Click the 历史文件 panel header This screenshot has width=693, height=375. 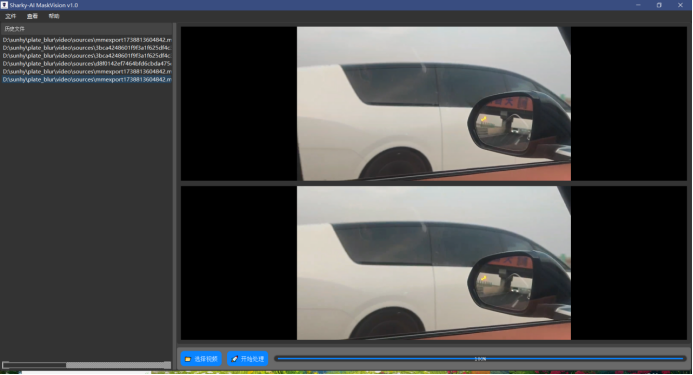coord(86,29)
